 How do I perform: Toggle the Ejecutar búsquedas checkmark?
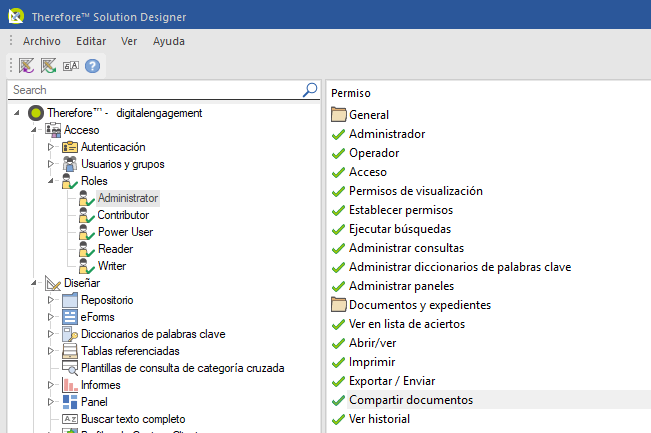(338, 229)
